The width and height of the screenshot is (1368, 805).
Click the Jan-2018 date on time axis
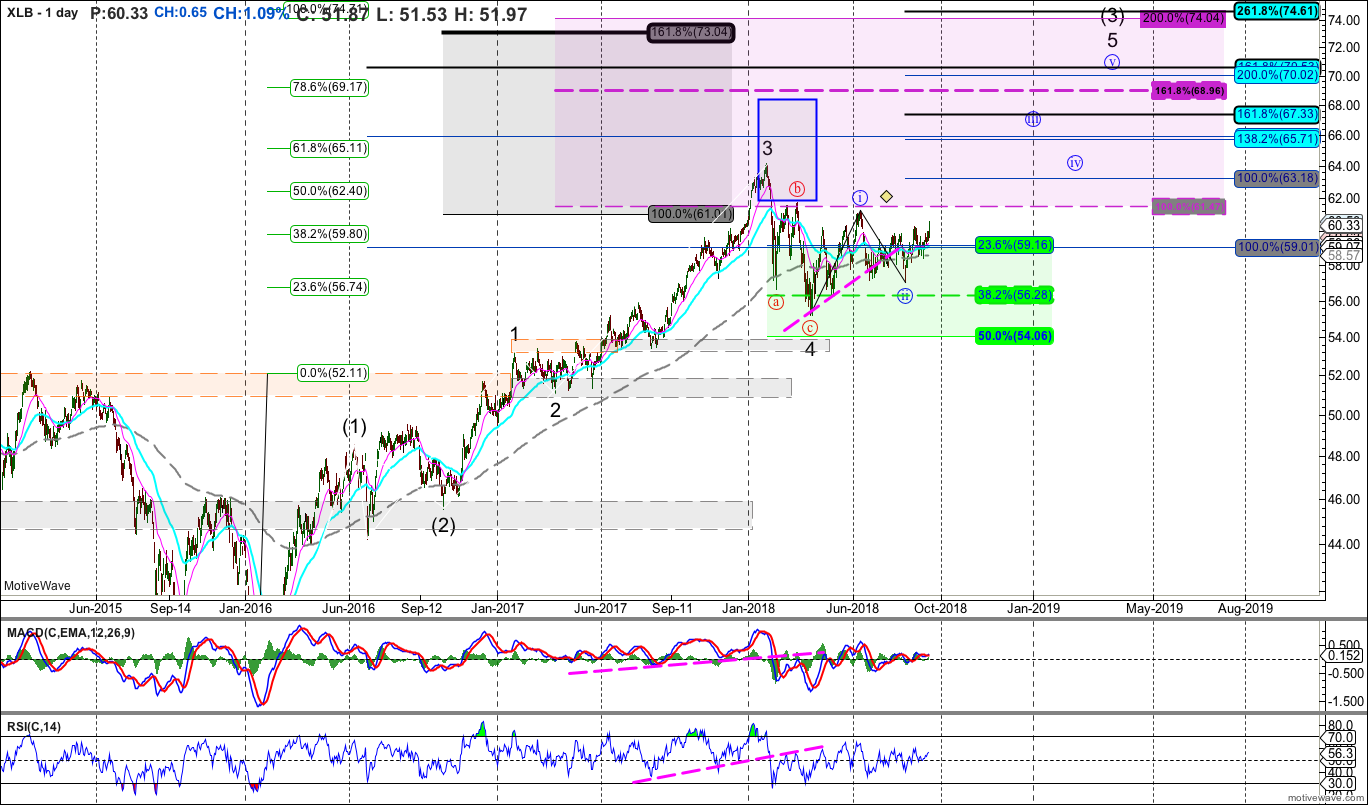tap(748, 607)
